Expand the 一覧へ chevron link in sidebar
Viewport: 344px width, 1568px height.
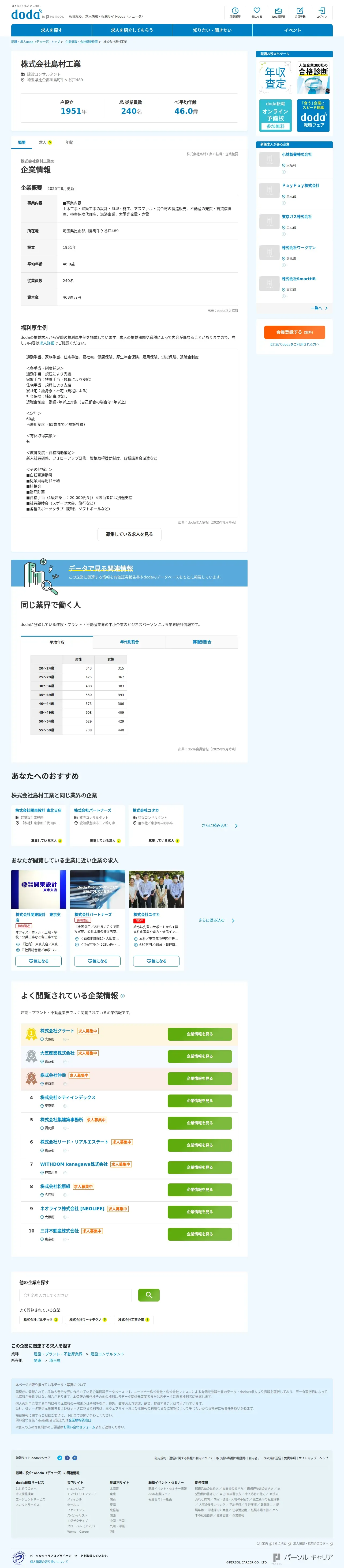(319, 309)
